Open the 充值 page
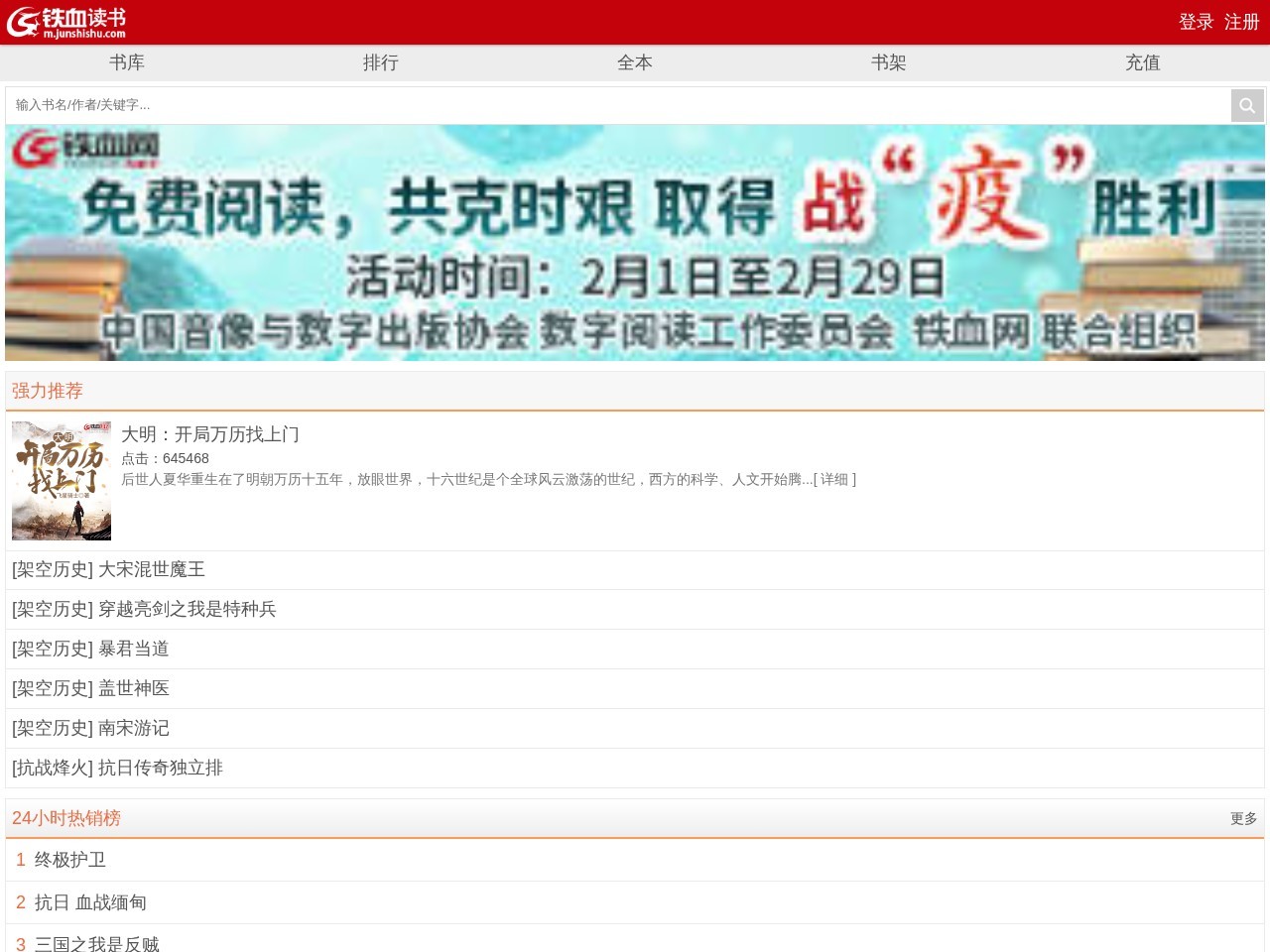Viewport: 1270px width, 952px height. pyautogui.click(x=1142, y=62)
